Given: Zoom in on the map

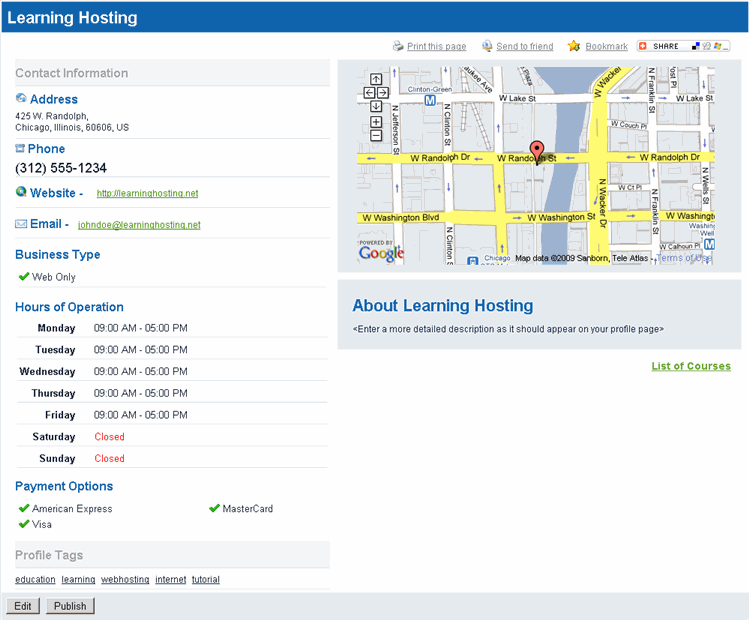Looking at the screenshot, I should point(376,121).
